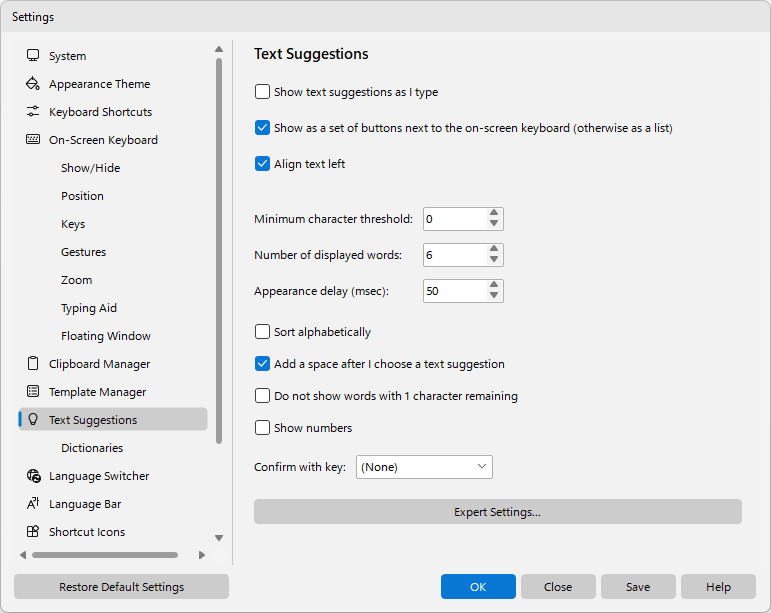Click the Language Switcher globe icon

33,476
